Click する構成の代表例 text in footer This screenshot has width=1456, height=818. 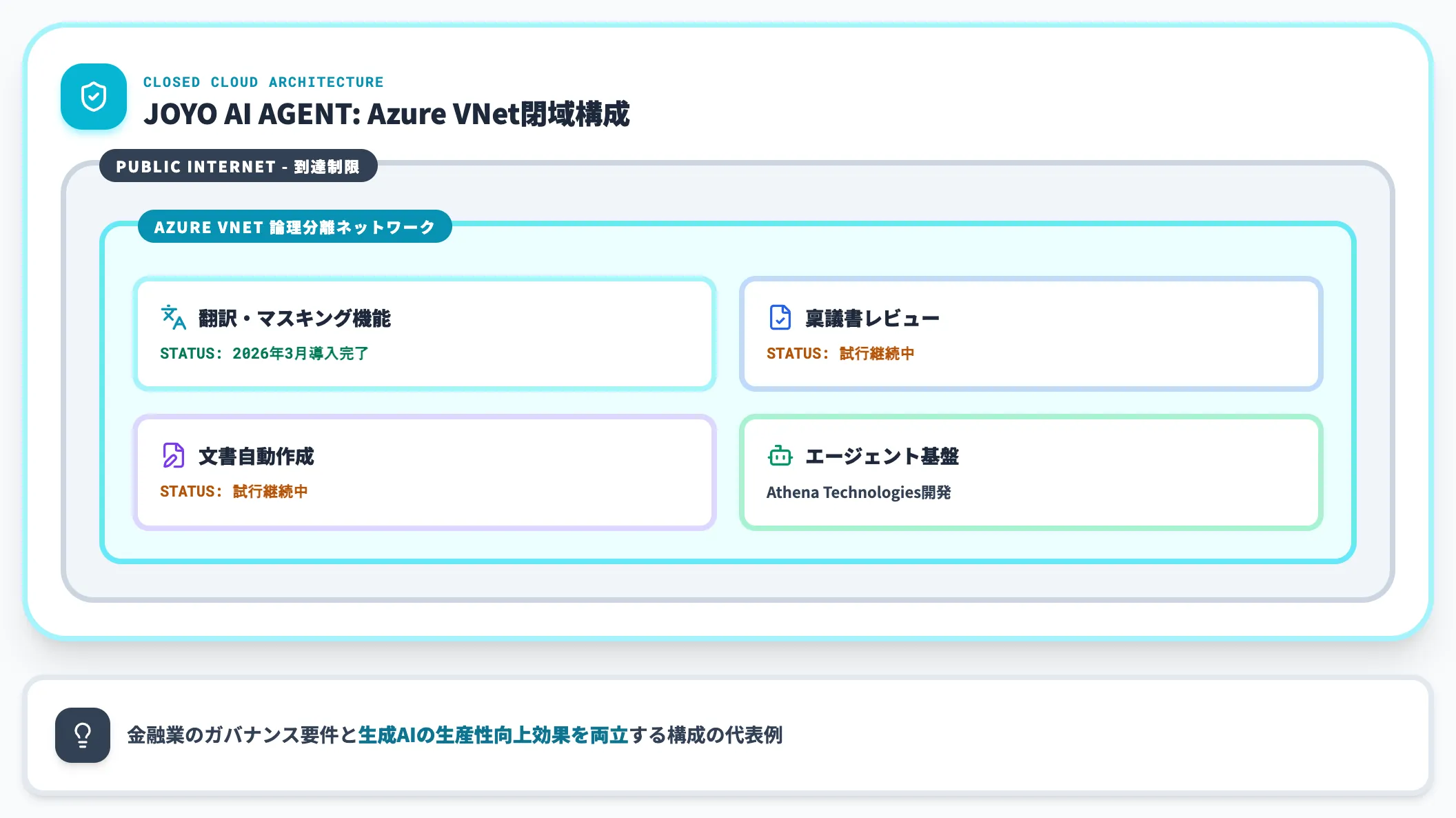(706, 735)
